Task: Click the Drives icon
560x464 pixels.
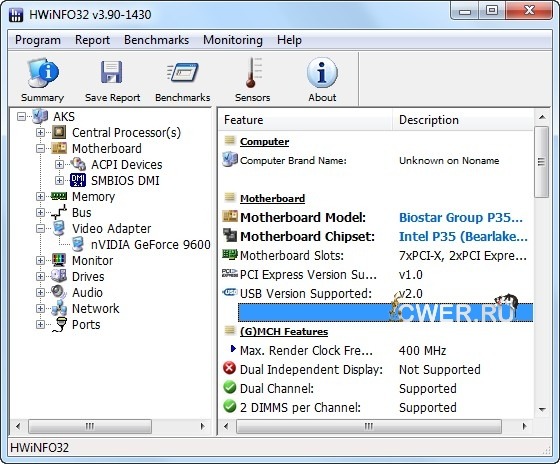Action: [59, 276]
